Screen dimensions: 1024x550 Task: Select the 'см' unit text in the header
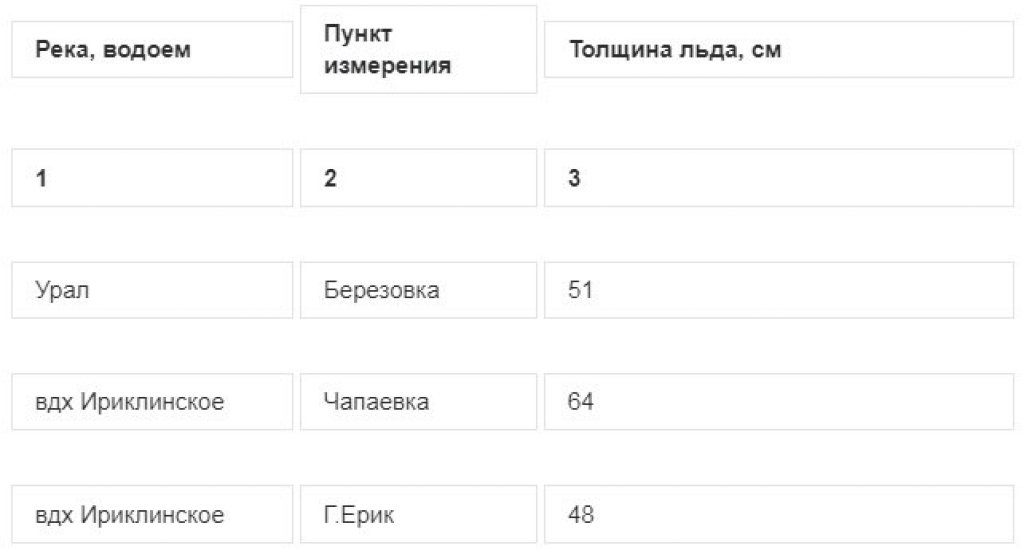click(766, 50)
